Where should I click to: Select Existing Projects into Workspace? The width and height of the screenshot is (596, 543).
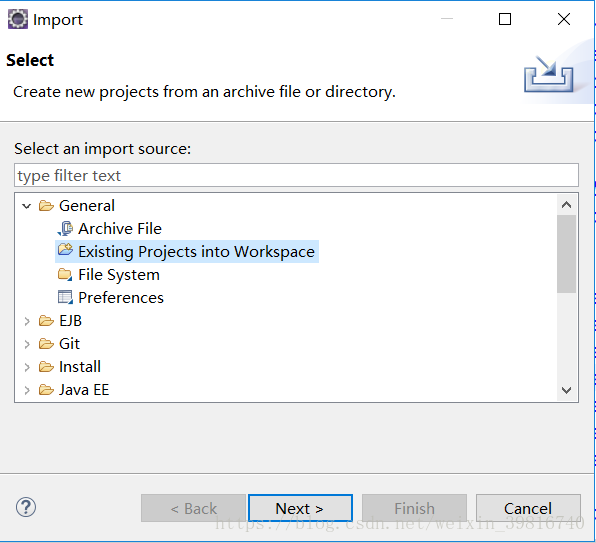pos(197,252)
